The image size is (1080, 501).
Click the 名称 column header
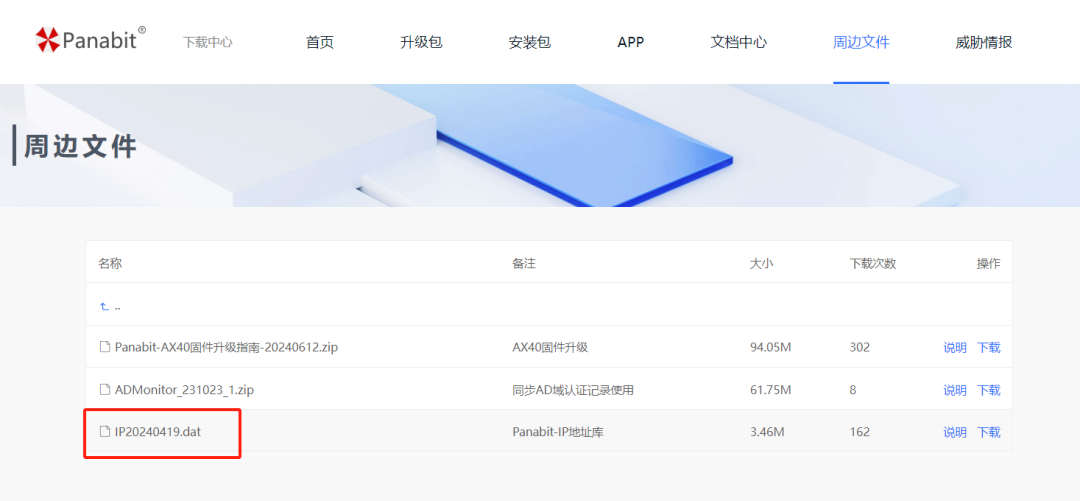110,263
